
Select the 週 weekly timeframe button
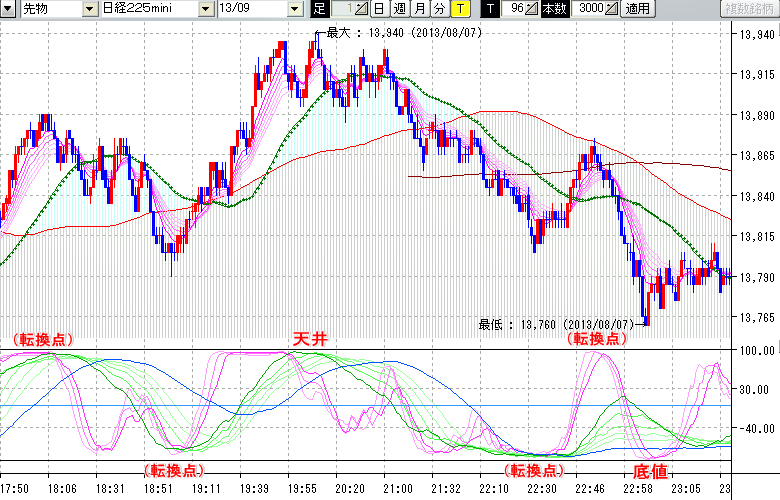tap(399, 9)
